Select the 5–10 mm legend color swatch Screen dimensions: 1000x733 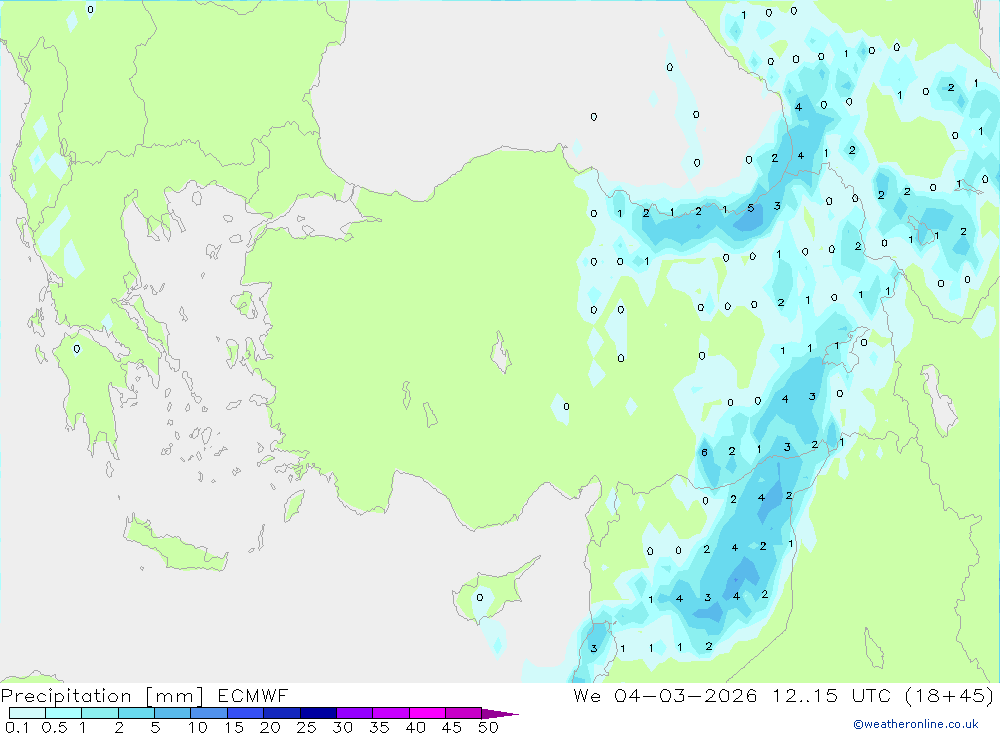173,713
